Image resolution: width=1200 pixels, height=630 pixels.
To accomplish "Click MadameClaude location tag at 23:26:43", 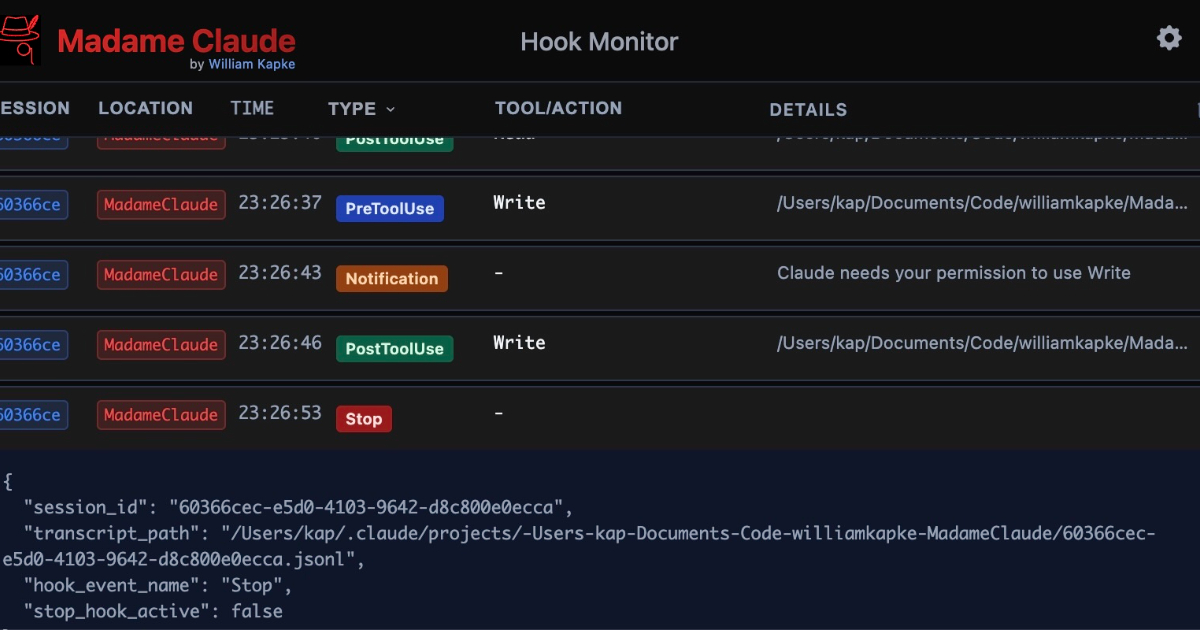I will coord(161,275).
